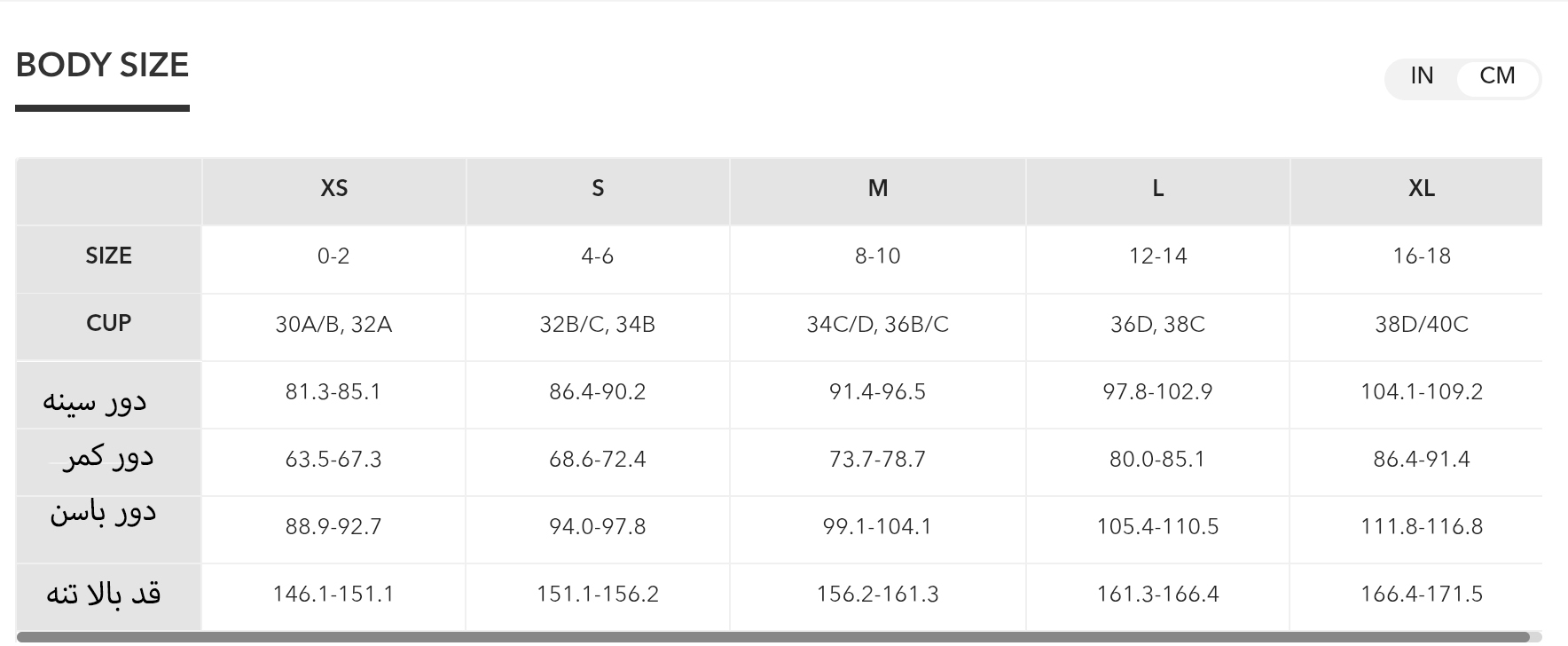Select the CUP row label
Screen dimensions: 1568x646
(x=108, y=323)
